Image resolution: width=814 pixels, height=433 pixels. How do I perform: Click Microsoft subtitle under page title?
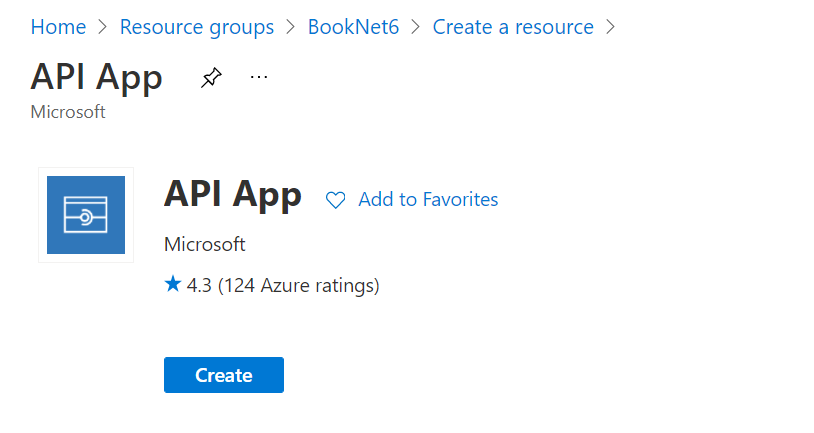(68, 112)
